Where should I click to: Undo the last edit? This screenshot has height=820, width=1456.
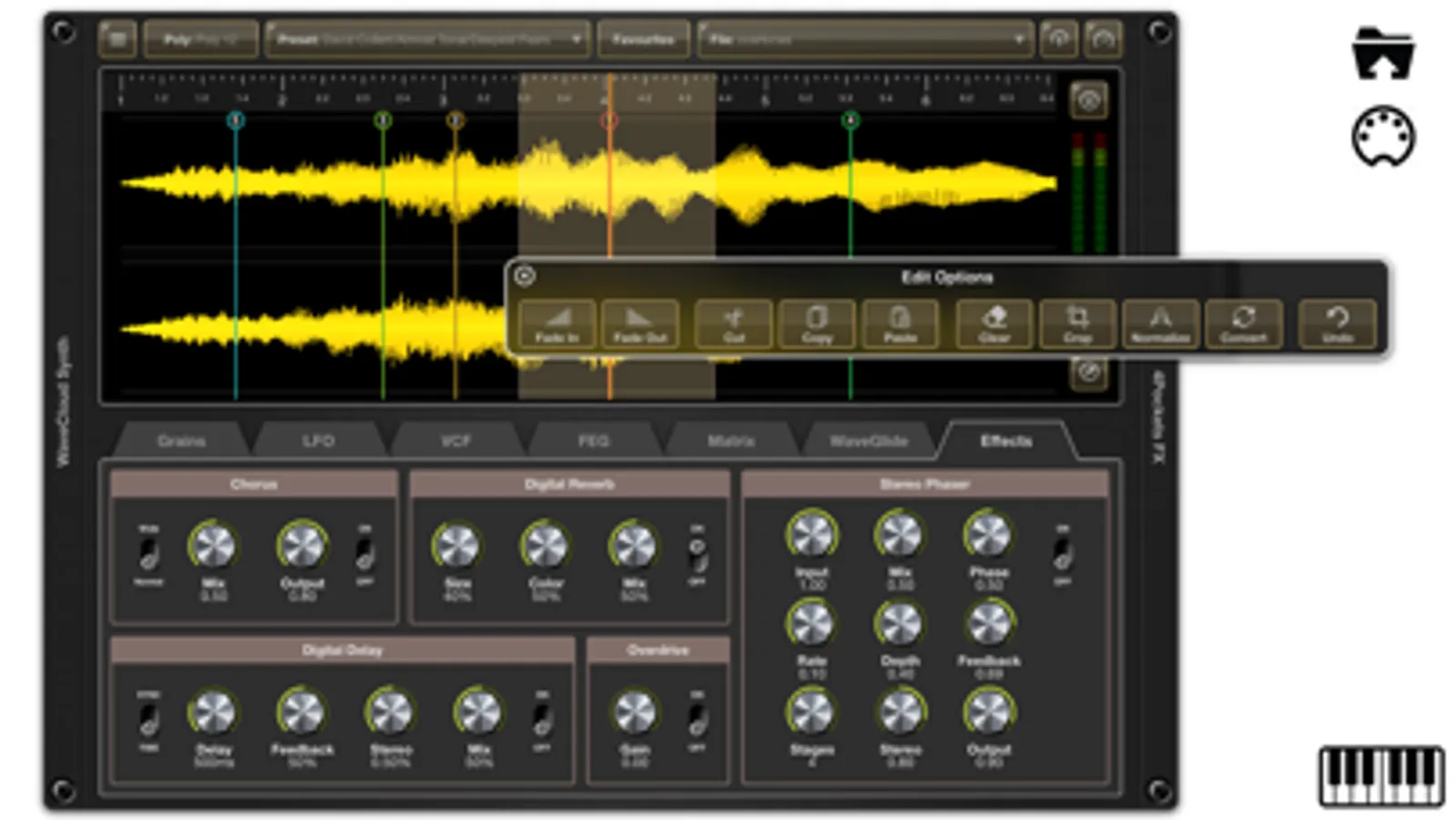tap(1337, 323)
